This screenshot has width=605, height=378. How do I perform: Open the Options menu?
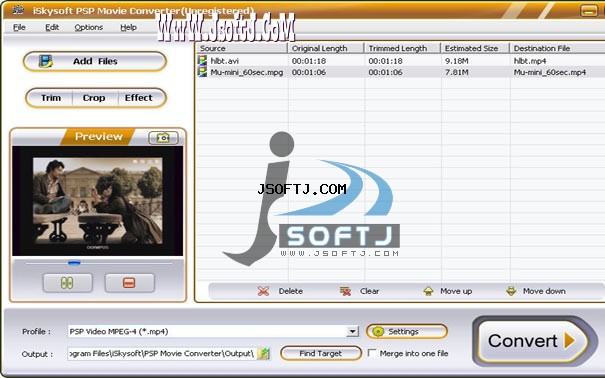click(x=89, y=27)
